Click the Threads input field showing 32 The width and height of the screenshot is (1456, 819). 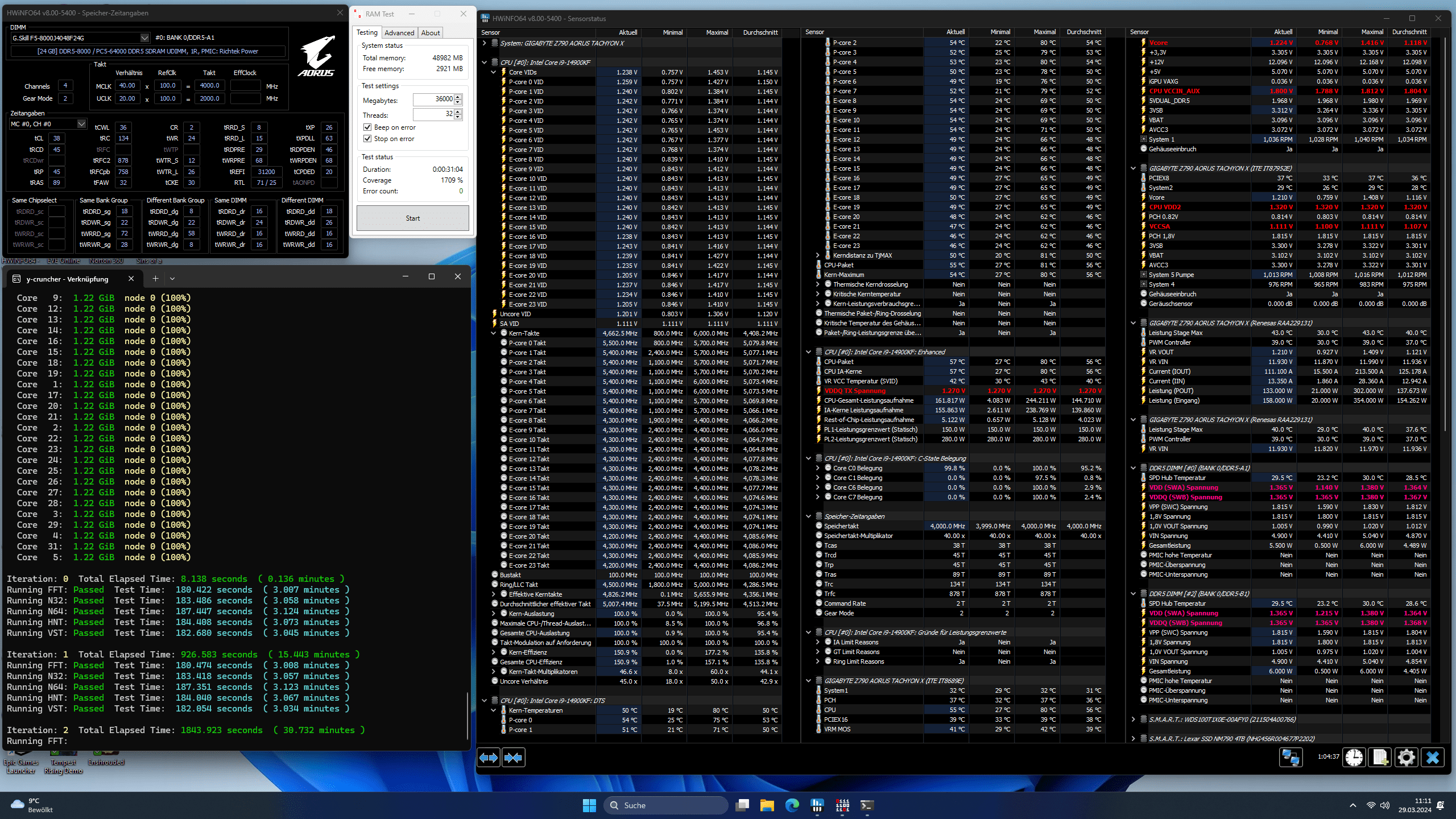click(x=433, y=114)
